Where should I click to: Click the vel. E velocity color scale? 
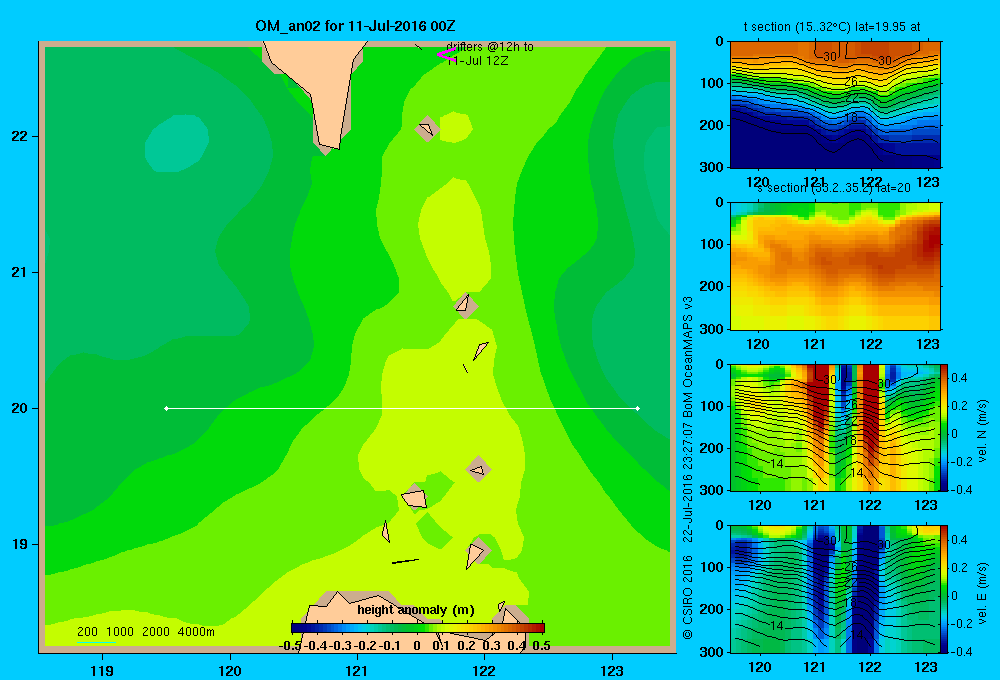coord(945,589)
